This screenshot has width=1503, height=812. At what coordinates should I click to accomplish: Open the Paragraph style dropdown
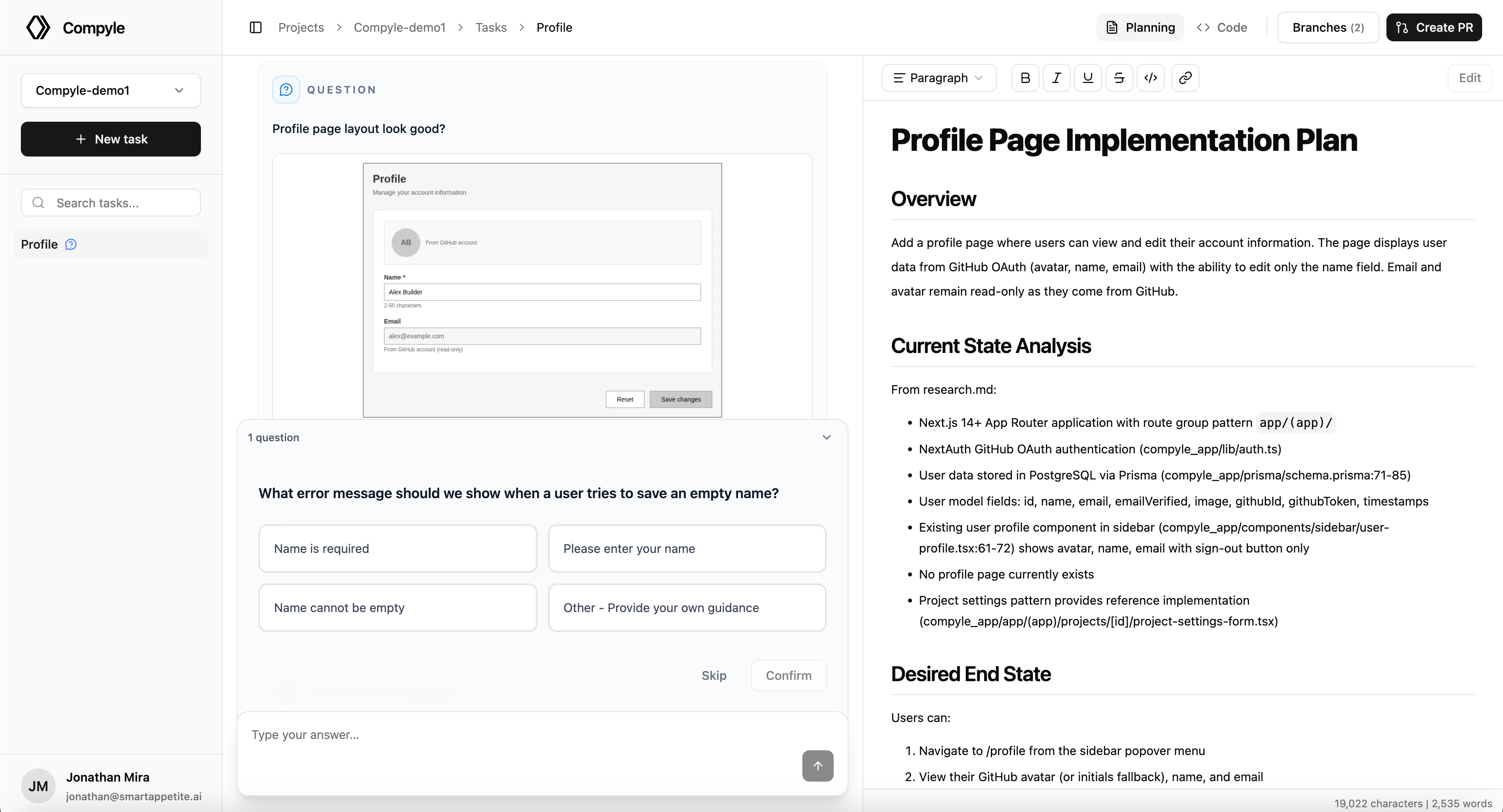[938, 77]
